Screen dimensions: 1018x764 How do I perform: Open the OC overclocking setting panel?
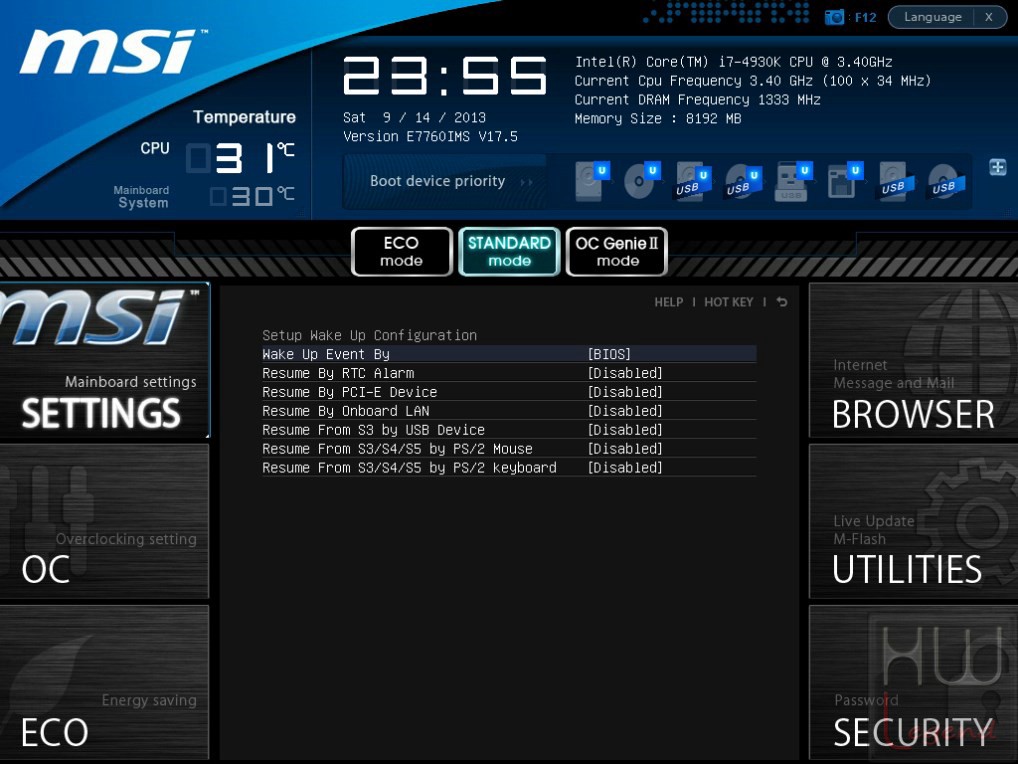click(x=105, y=521)
